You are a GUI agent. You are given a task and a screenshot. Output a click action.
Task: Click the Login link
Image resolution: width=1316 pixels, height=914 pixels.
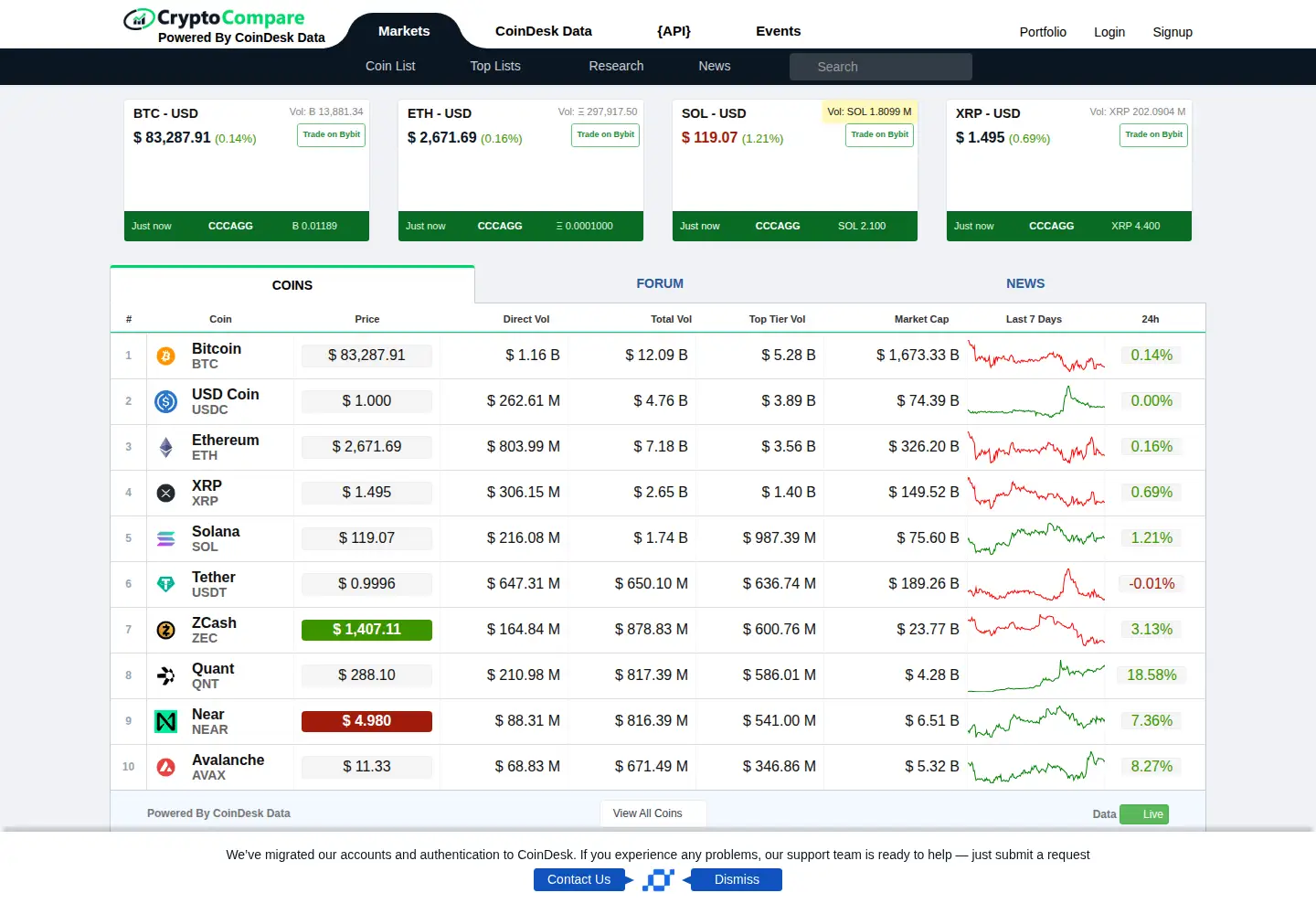point(1109,32)
